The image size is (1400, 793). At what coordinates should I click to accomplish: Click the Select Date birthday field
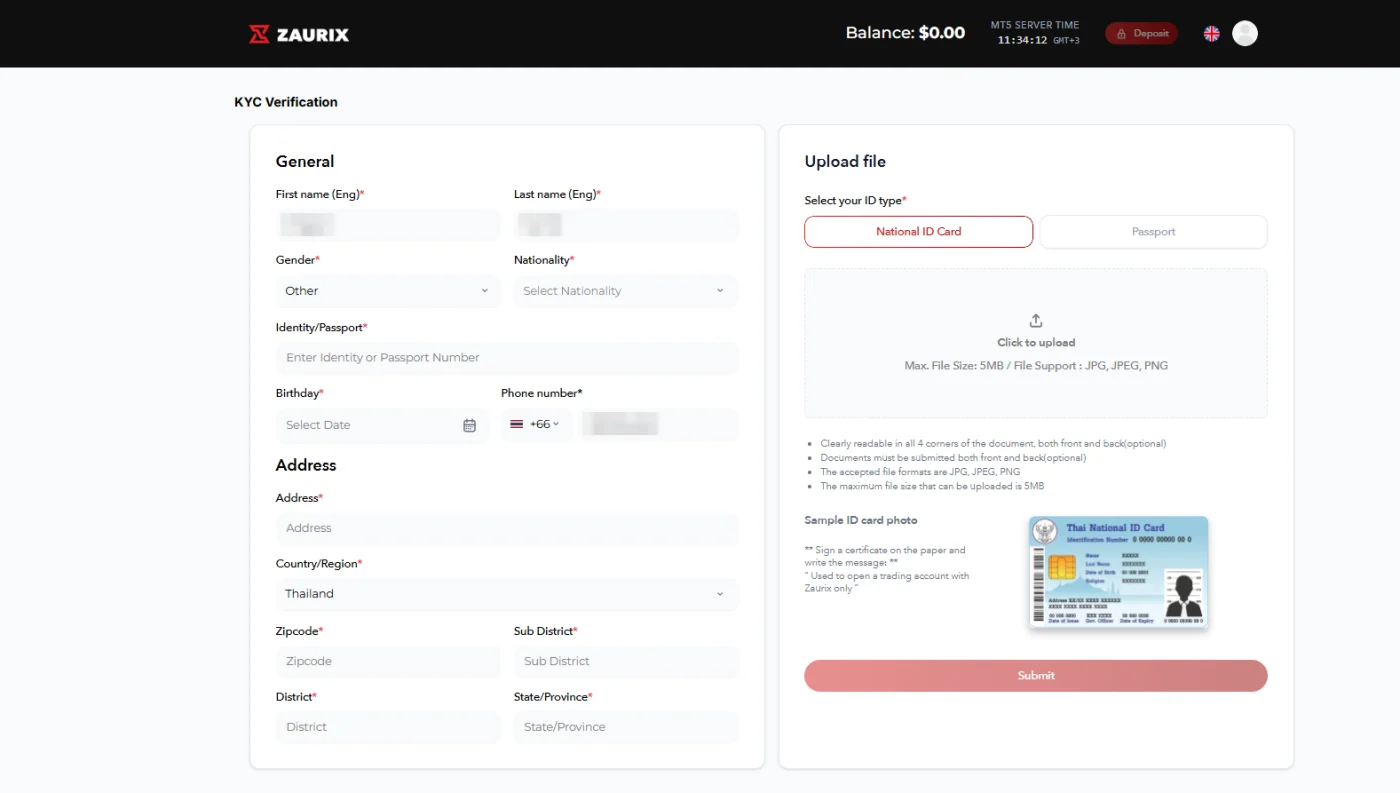click(382, 425)
